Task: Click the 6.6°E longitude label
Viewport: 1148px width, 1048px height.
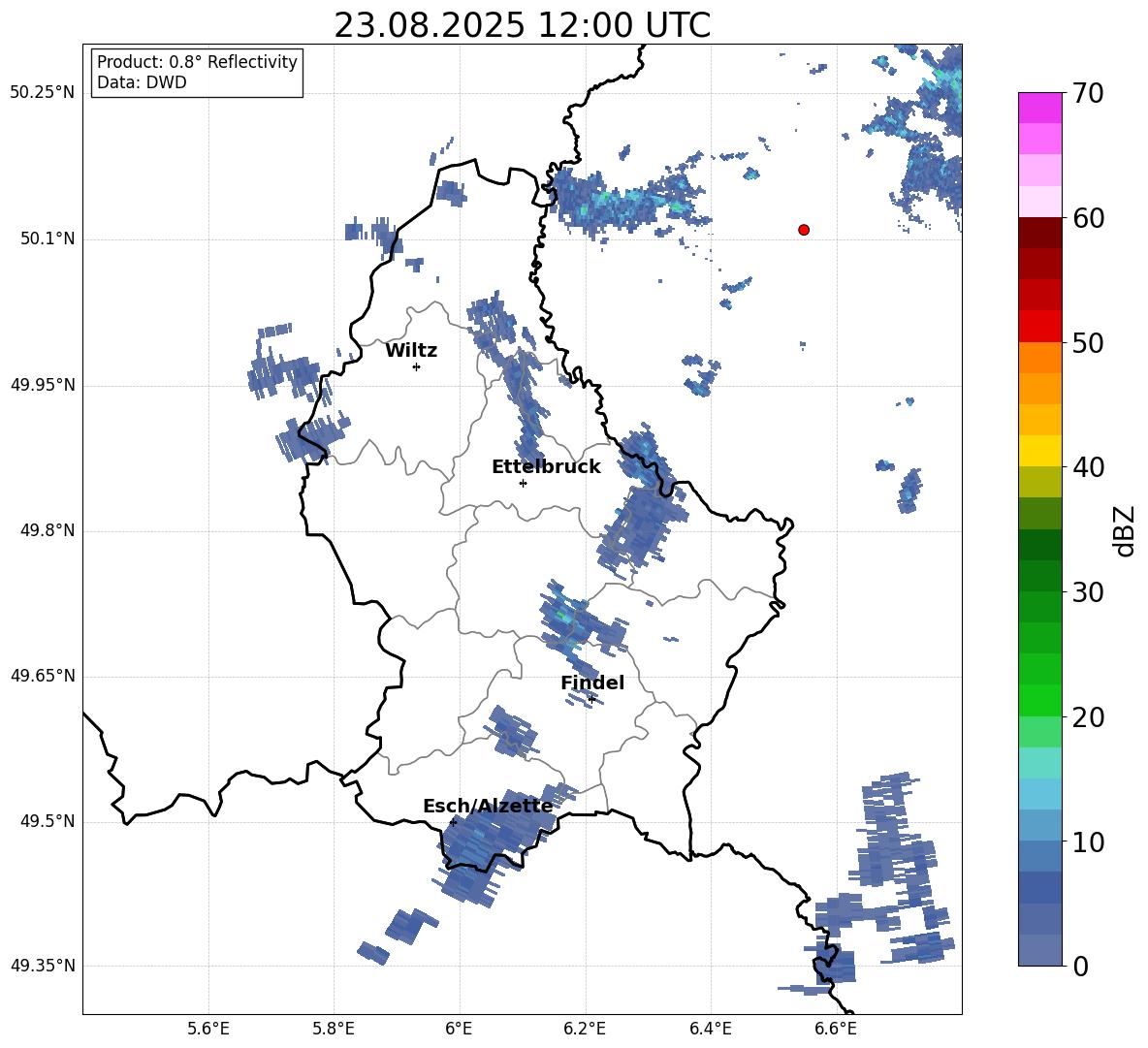Action: [836, 1029]
